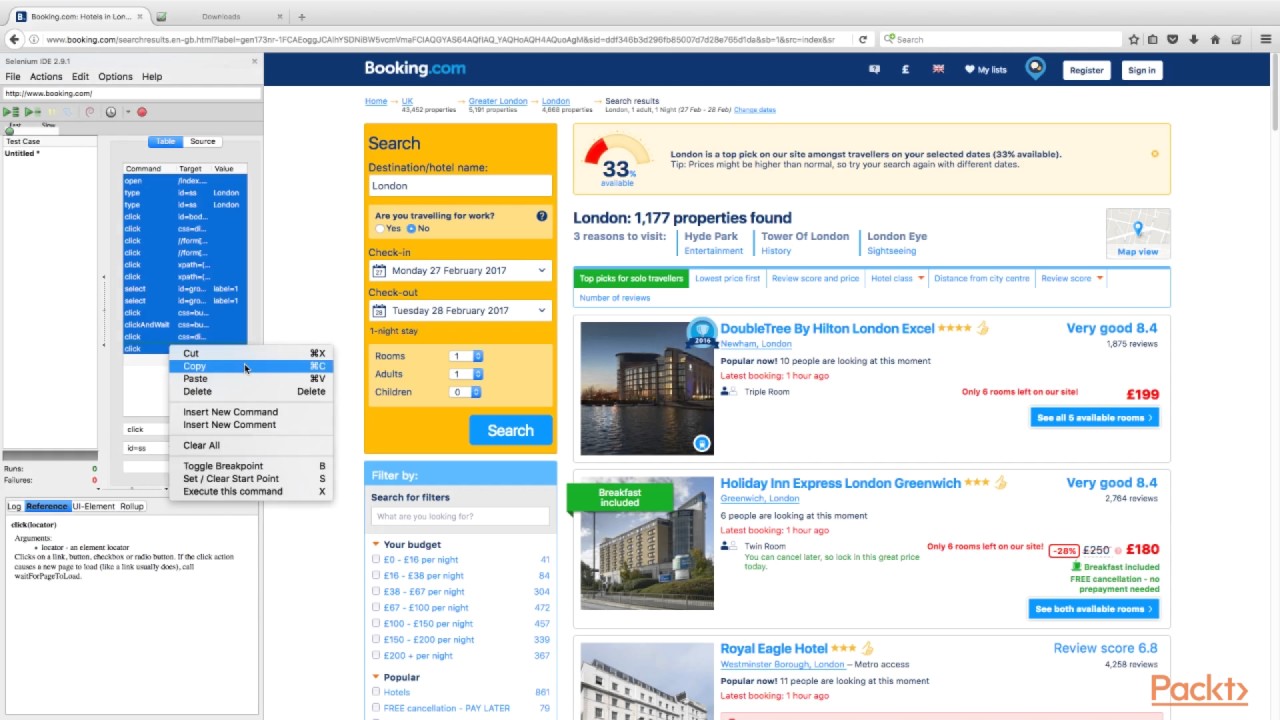The height and width of the screenshot is (720, 1280).
Task: Open the Selenium IDE toolbar icon in Firefox
Action: 1237,40
